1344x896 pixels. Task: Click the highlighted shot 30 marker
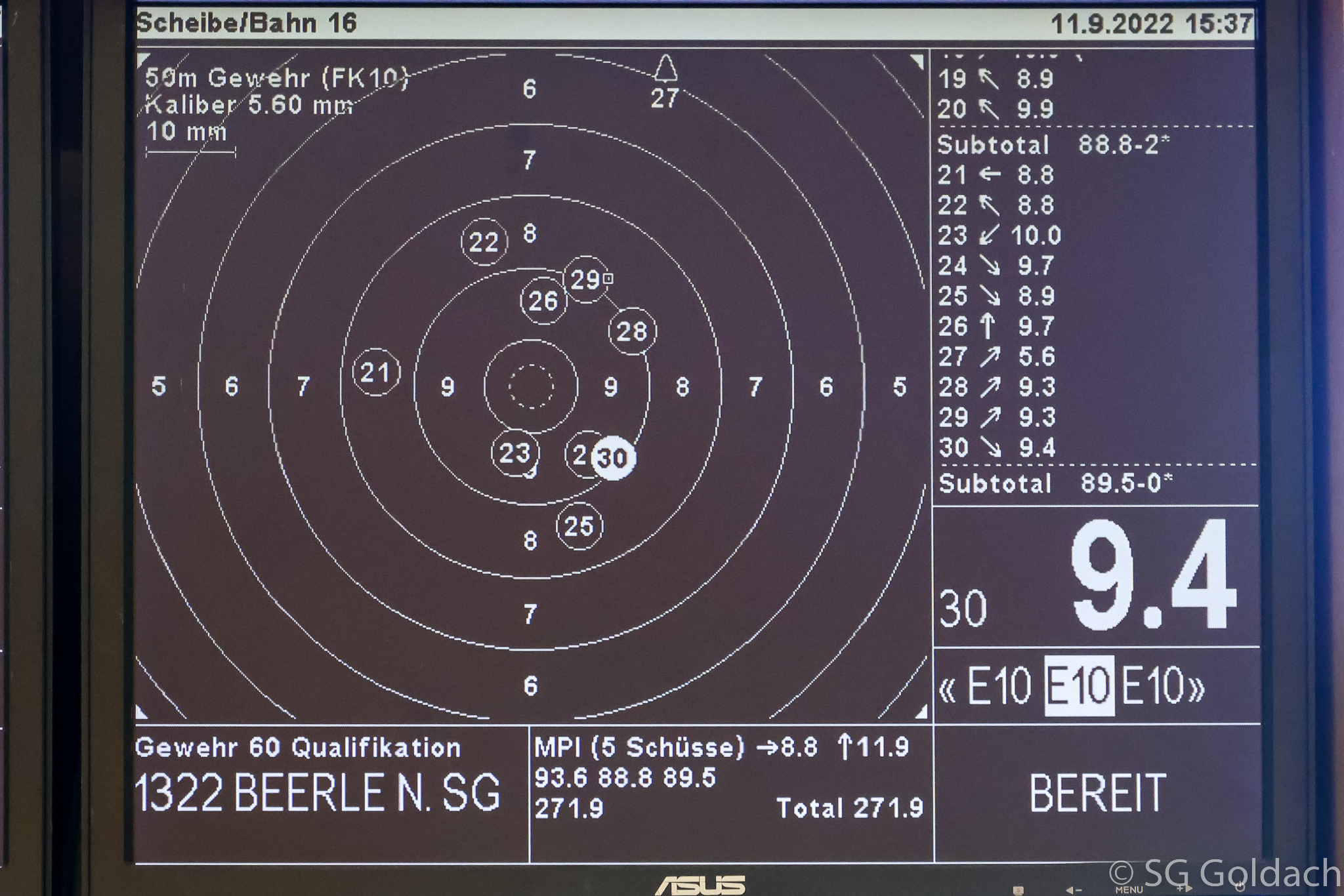614,458
